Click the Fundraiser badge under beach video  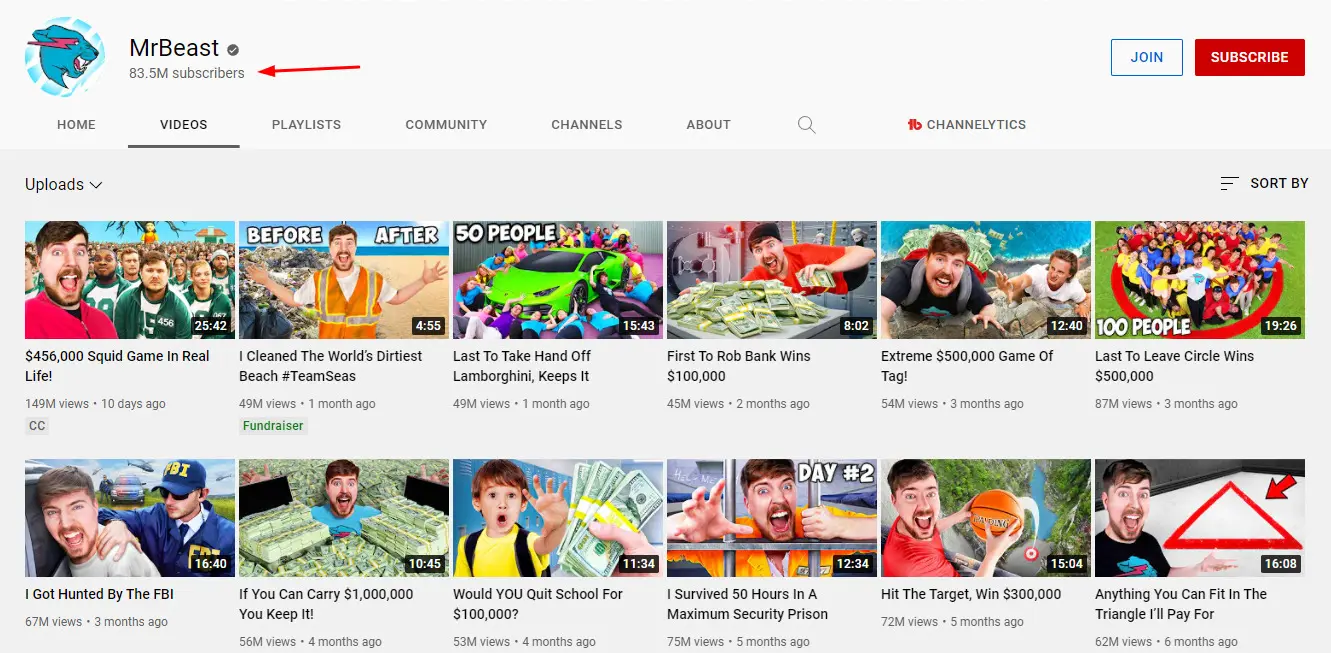pyautogui.click(x=273, y=426)
